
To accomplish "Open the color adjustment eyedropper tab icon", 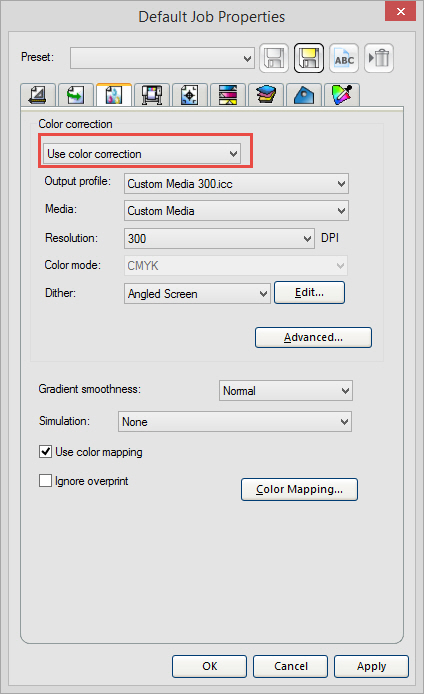I will tap(342, 95).
